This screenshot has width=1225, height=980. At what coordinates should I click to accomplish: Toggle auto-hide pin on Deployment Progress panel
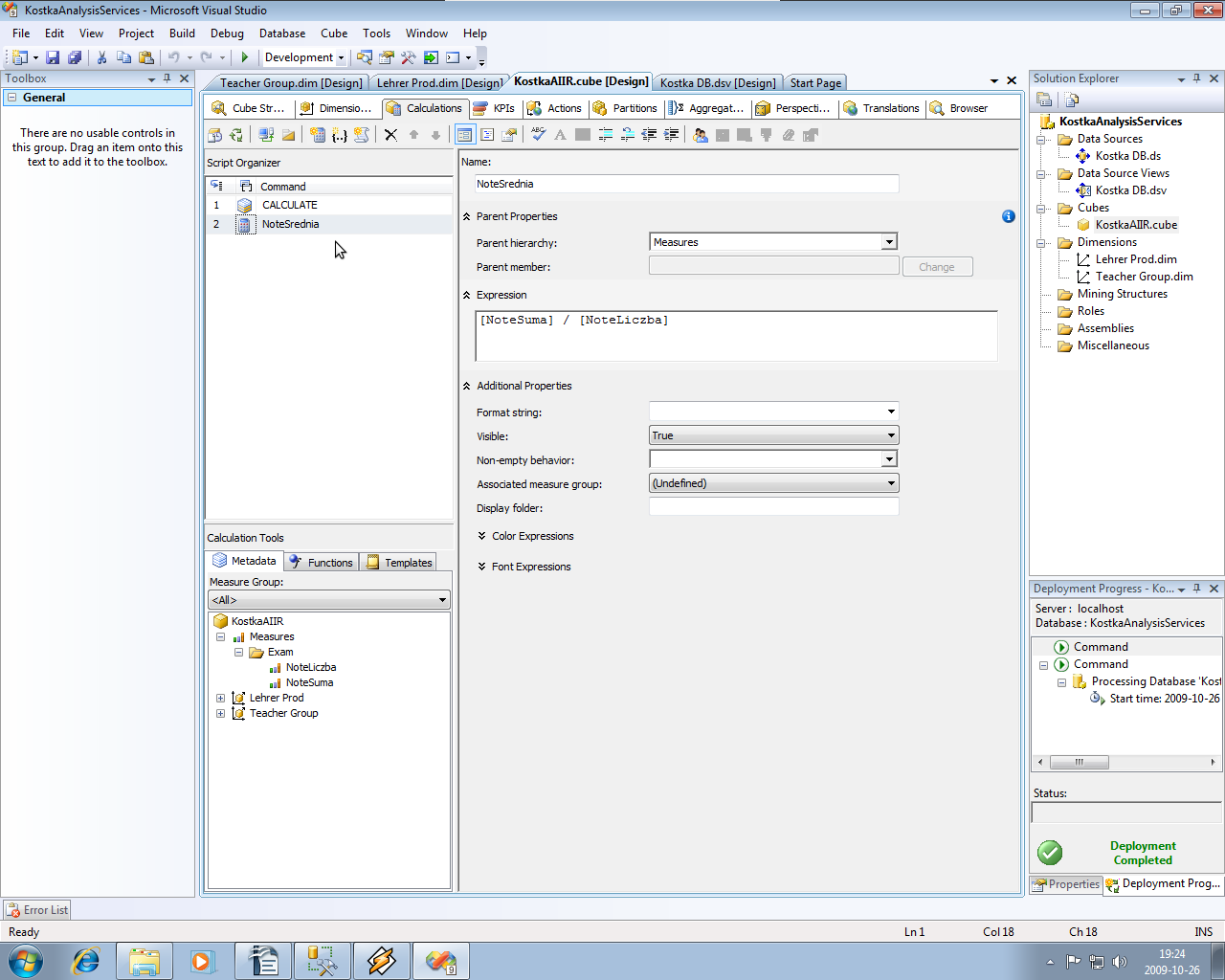(x=1197, y=589)
